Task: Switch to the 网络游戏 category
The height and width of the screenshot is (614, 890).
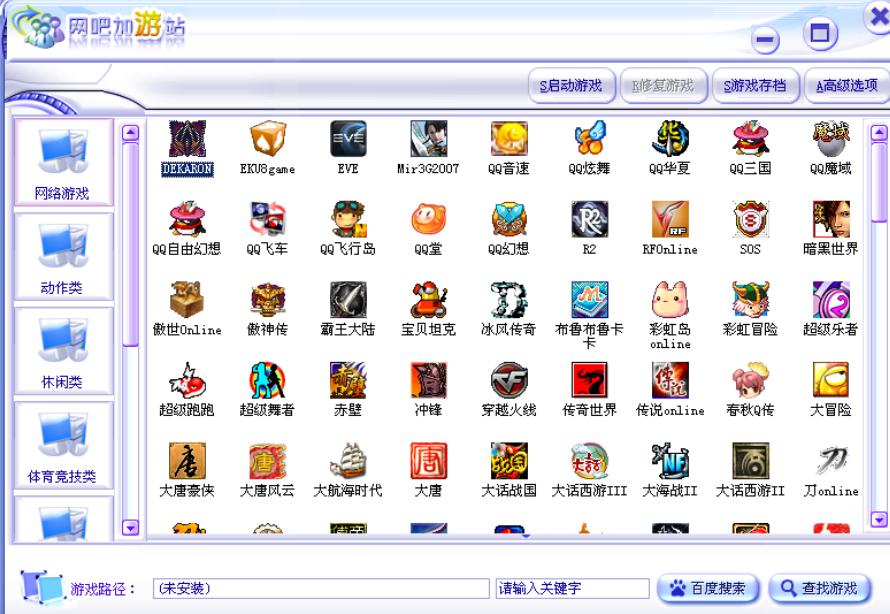Action: pos(63,163)
